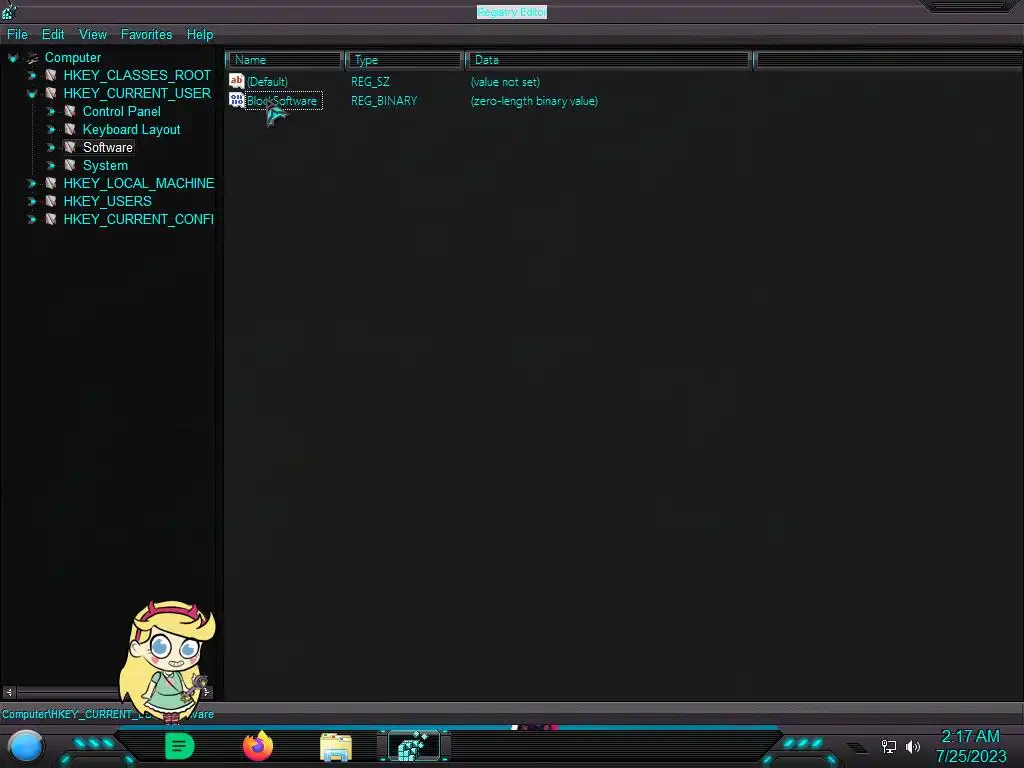
Task: Expand the Control Panel key arrow
Action: [x=50, y=112]
